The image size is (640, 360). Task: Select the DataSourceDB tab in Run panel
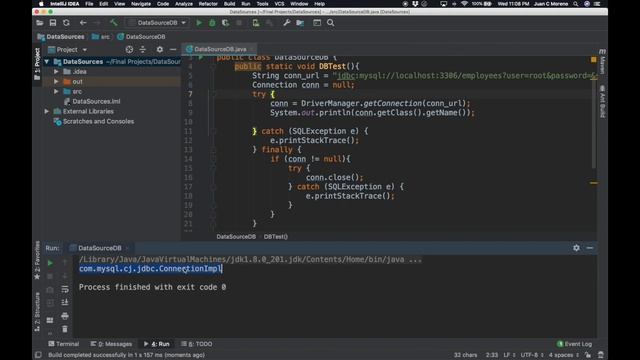[99, 248]
